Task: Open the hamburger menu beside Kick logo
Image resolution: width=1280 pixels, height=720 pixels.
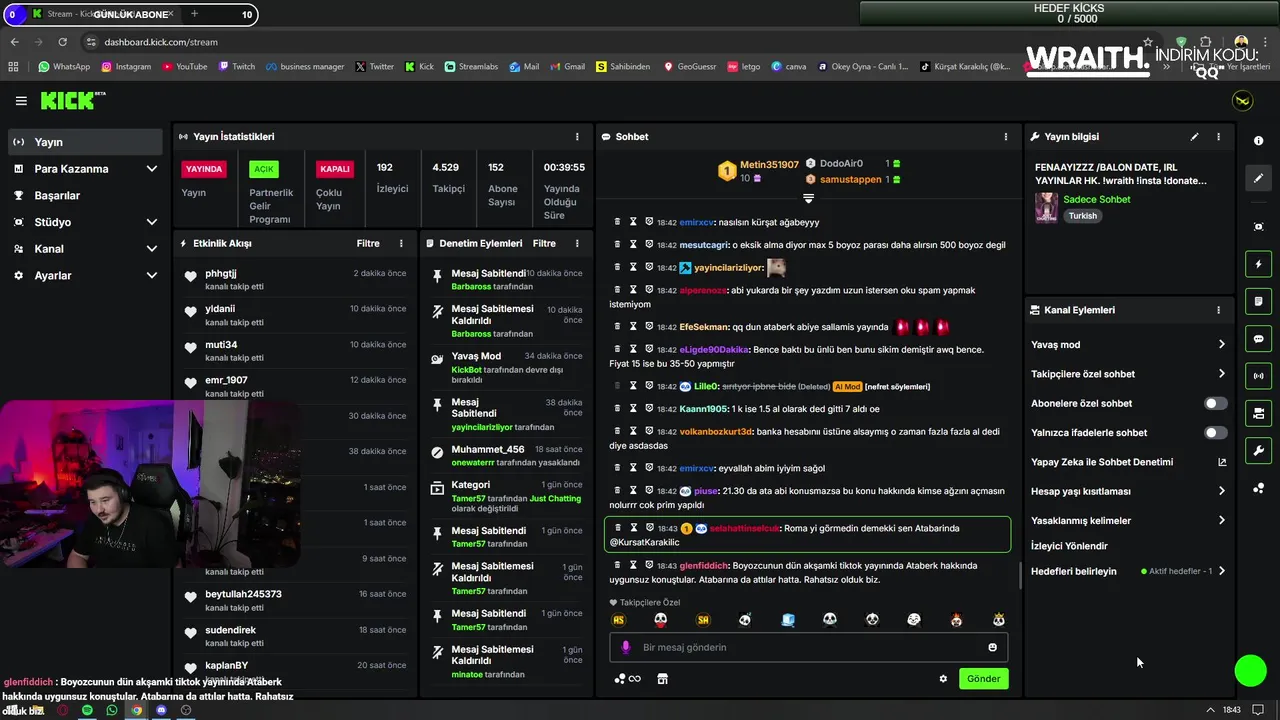Action: pyautogui.click(x=21, y=101)
